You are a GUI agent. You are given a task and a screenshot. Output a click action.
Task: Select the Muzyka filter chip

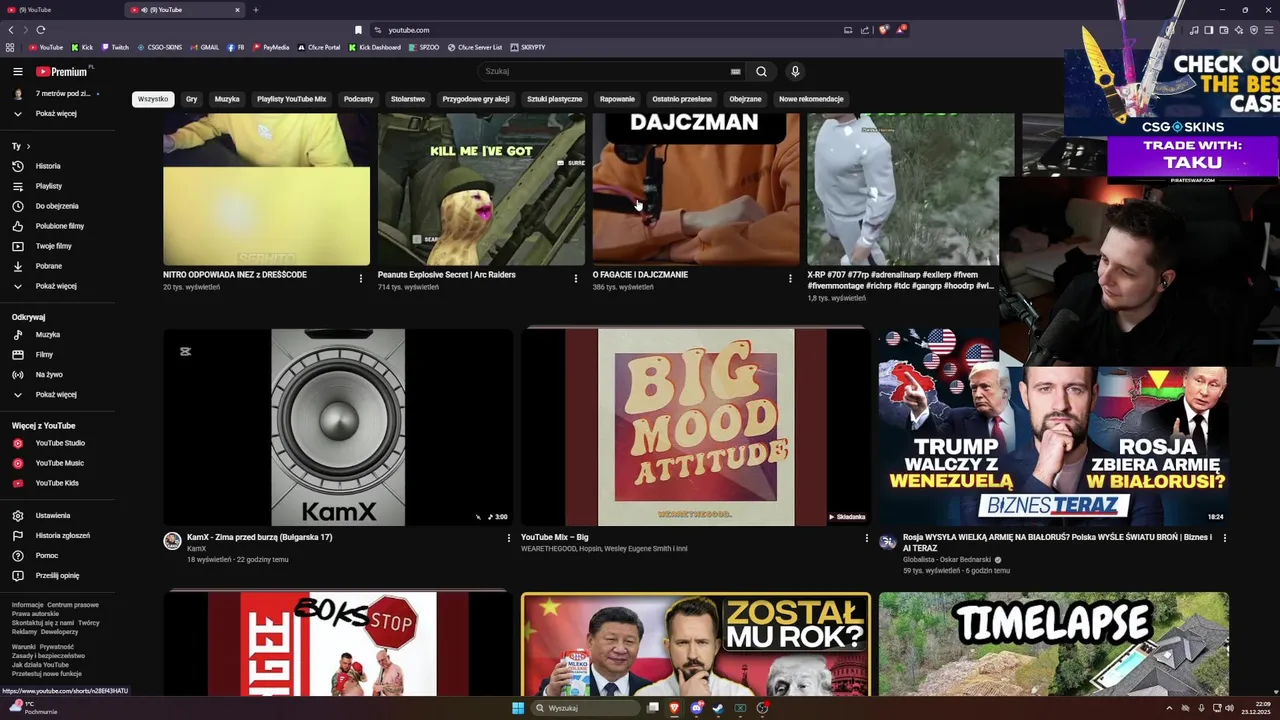[227, 99]
